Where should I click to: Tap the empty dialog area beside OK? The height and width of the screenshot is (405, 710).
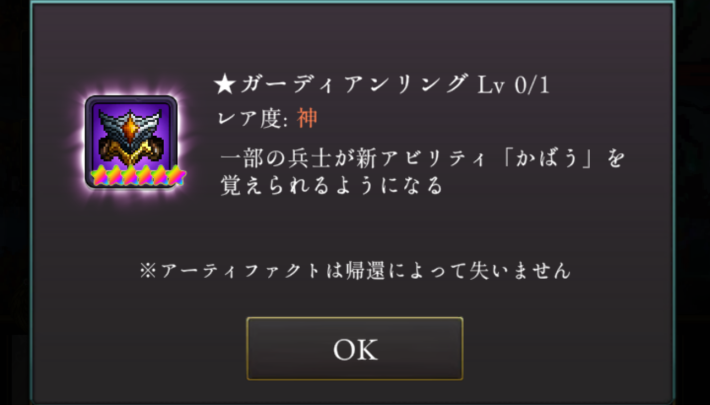[x=566, y=348]
